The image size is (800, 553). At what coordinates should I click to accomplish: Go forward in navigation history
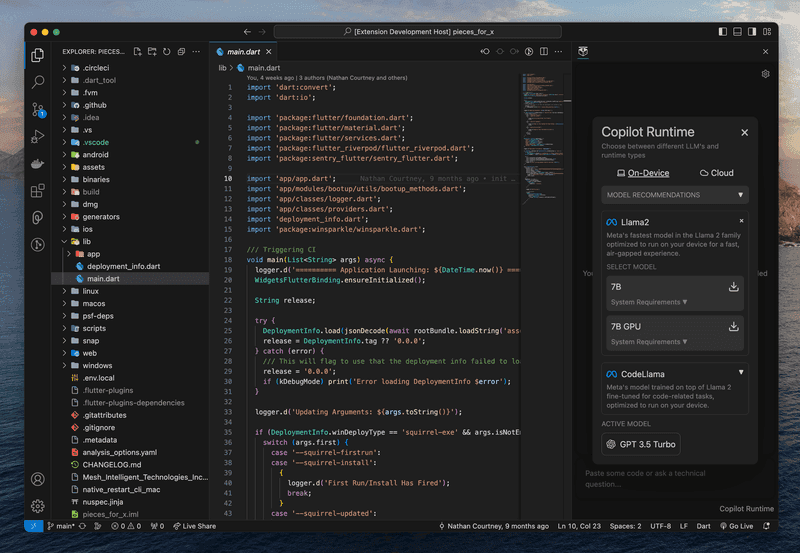coord(262,32)
